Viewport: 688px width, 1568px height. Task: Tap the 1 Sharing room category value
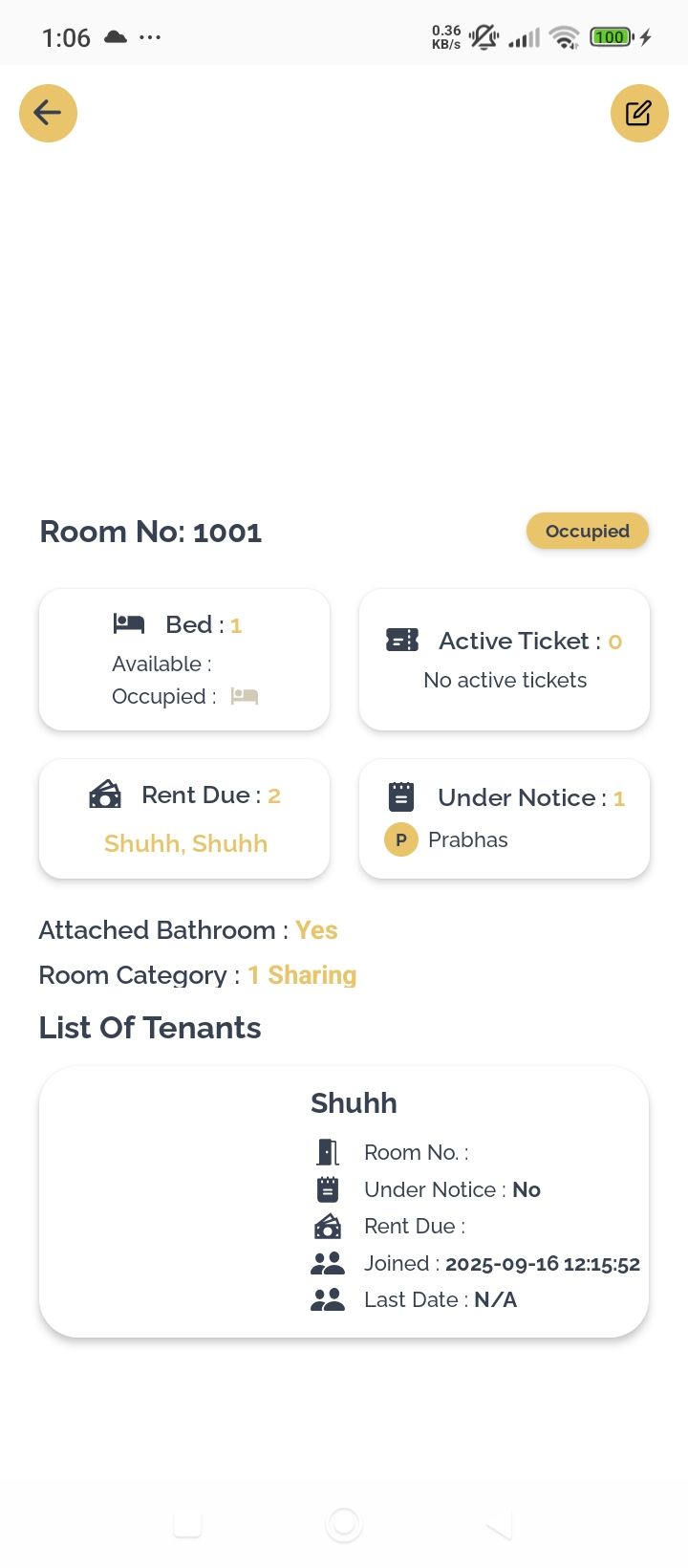point(302,975)
